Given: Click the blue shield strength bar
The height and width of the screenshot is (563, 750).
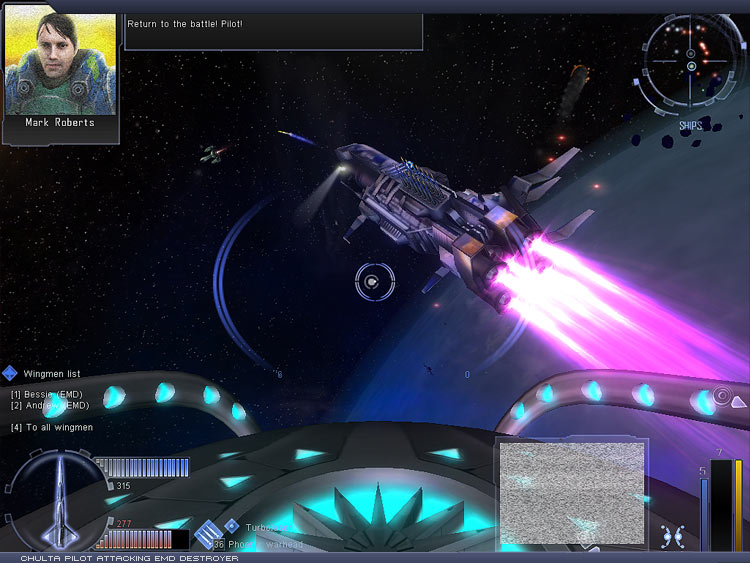Looking at the screenshot, I should [x=142, y=468].
